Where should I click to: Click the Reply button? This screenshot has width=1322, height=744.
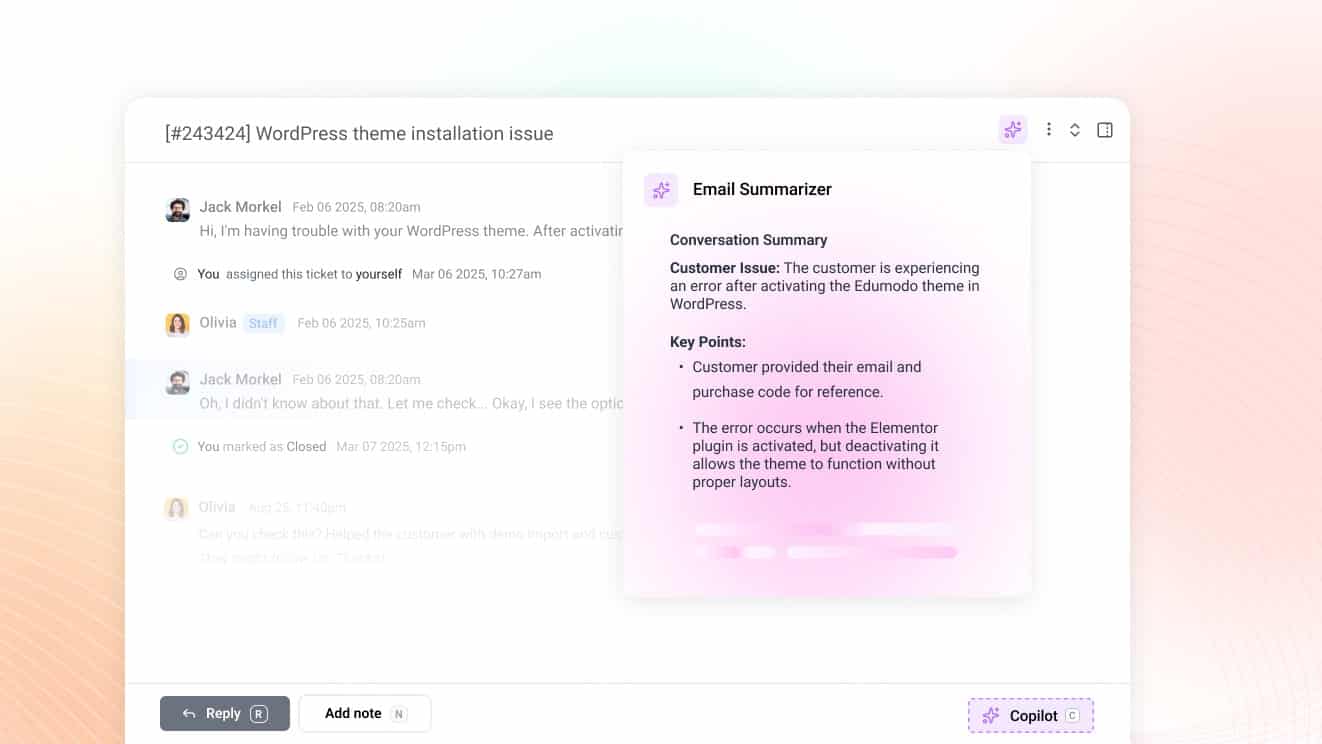[224, 713]
